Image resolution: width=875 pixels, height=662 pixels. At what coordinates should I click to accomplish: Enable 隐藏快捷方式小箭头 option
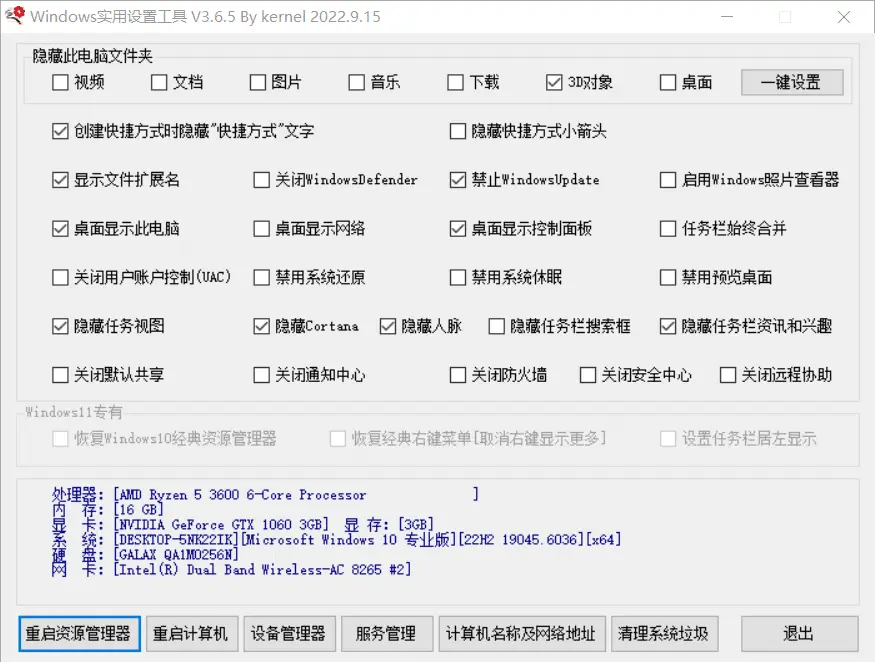click(x=458, y=131)
